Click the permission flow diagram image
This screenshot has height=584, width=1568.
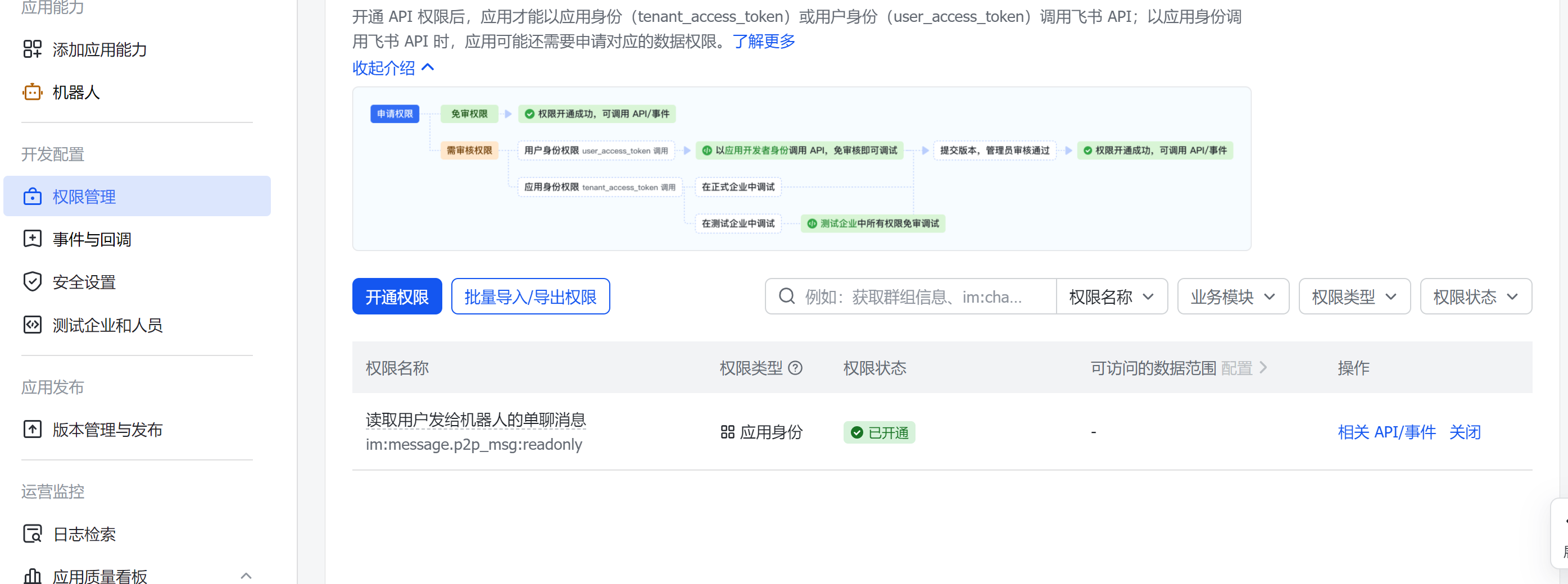coord(801,168)
